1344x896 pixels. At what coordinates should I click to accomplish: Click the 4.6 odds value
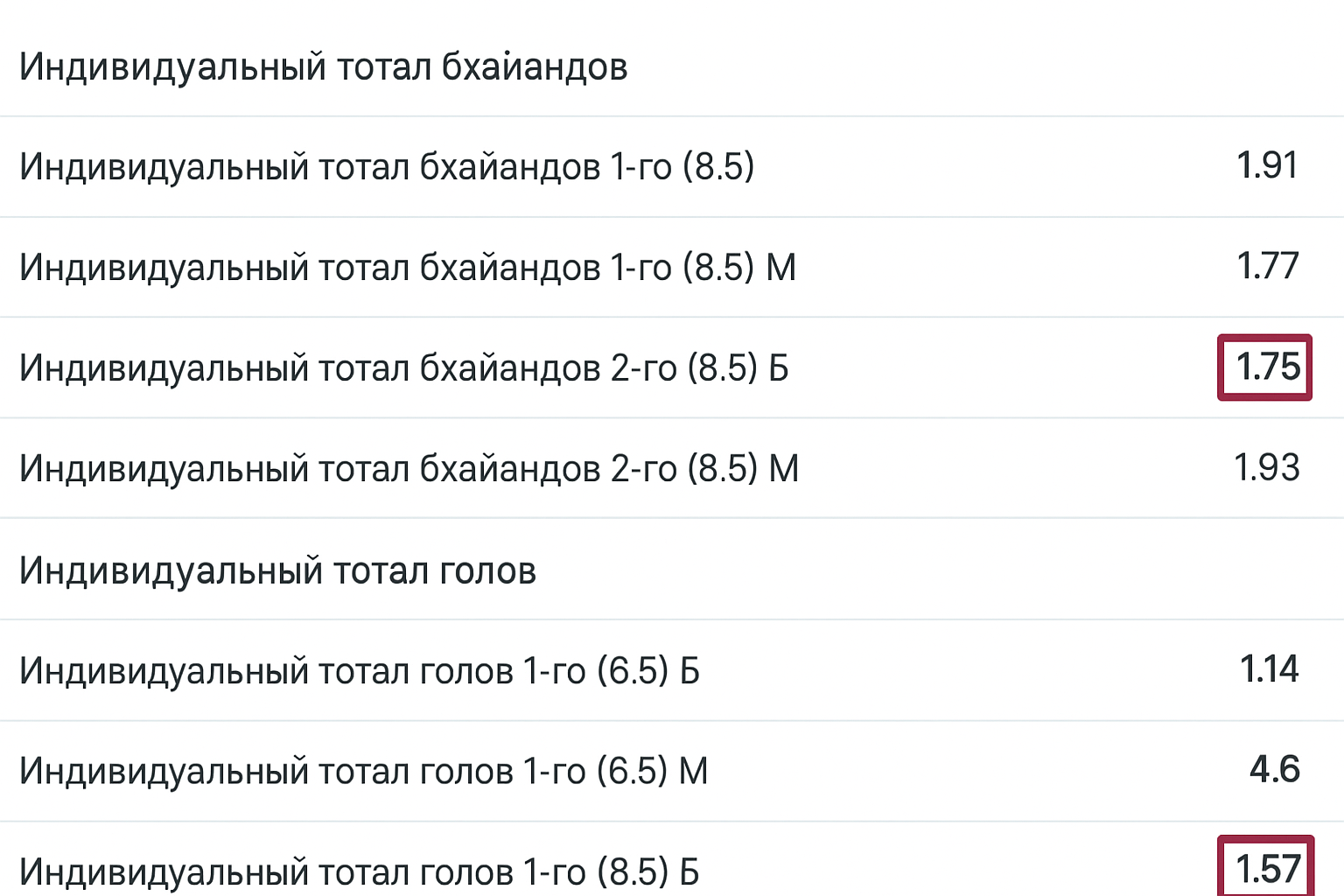pos(1274,770)
